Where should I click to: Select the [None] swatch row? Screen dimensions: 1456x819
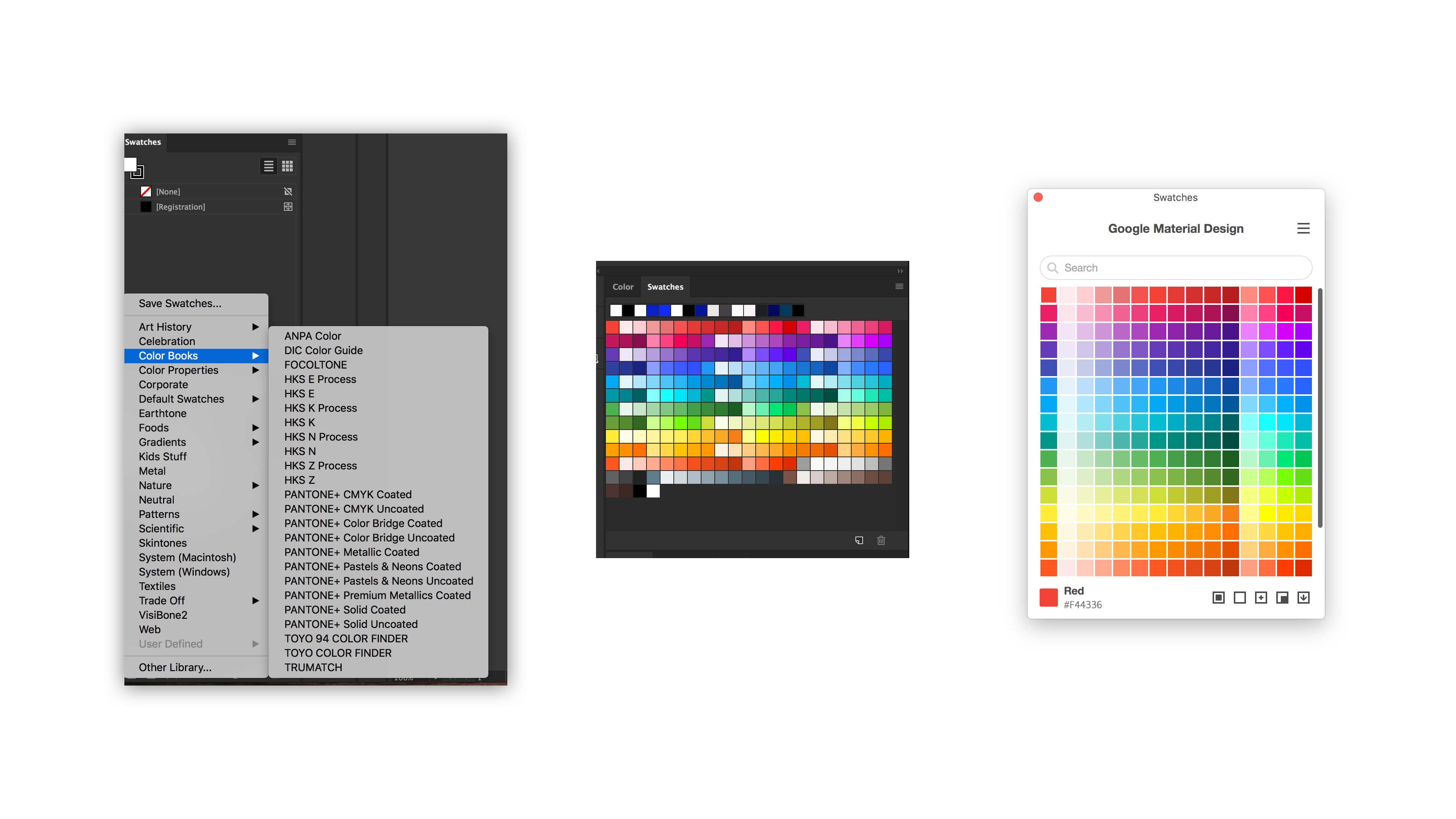(x=210, y=191)
